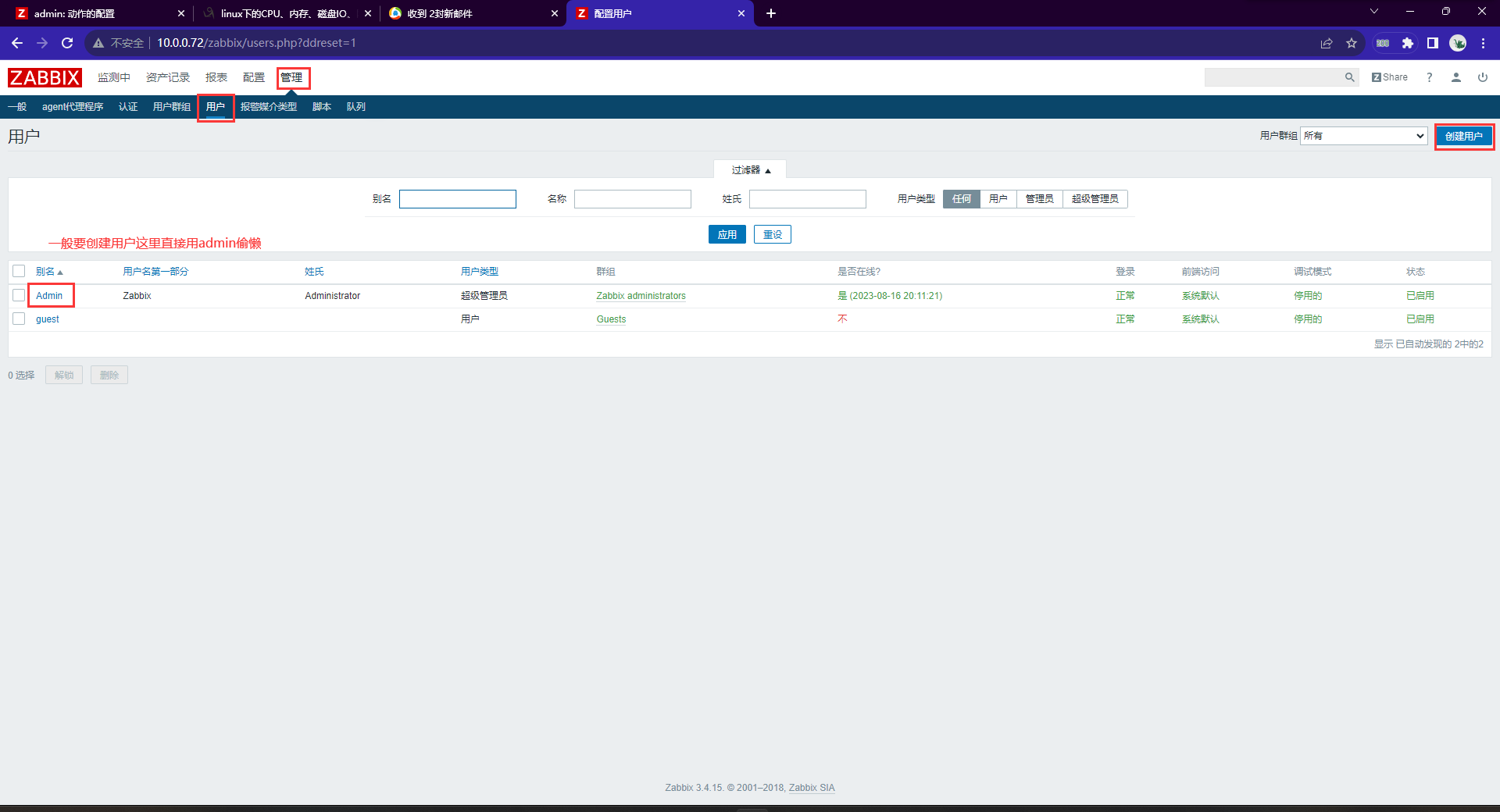The height and width of the screenshot is (812, 1500).
Task: Focus the 别名 filter input
Action: tap(458, 199)
